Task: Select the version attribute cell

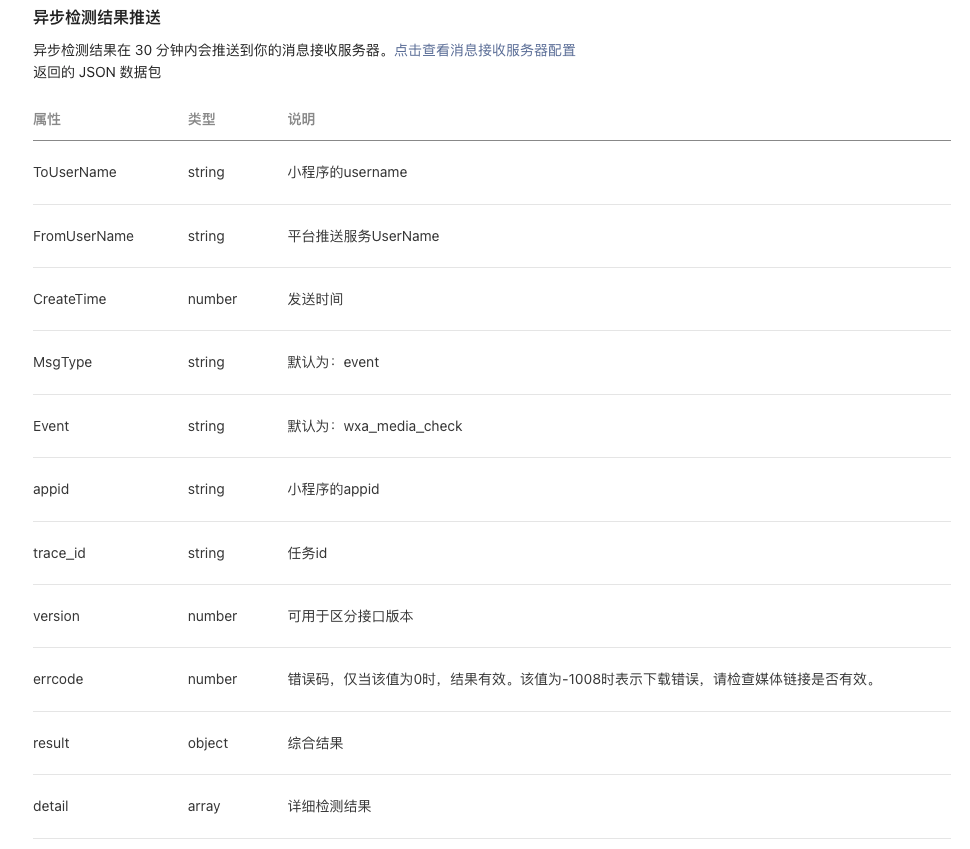Action: pyautogui.click(x=56, y=616)
